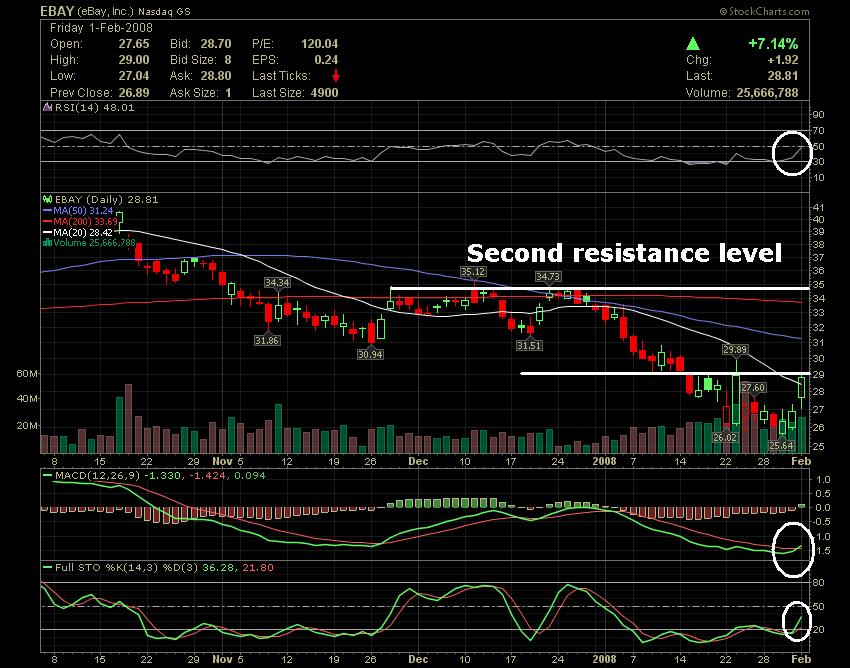
Task: Click the 30.94 price low label
Action: point(370,355)
